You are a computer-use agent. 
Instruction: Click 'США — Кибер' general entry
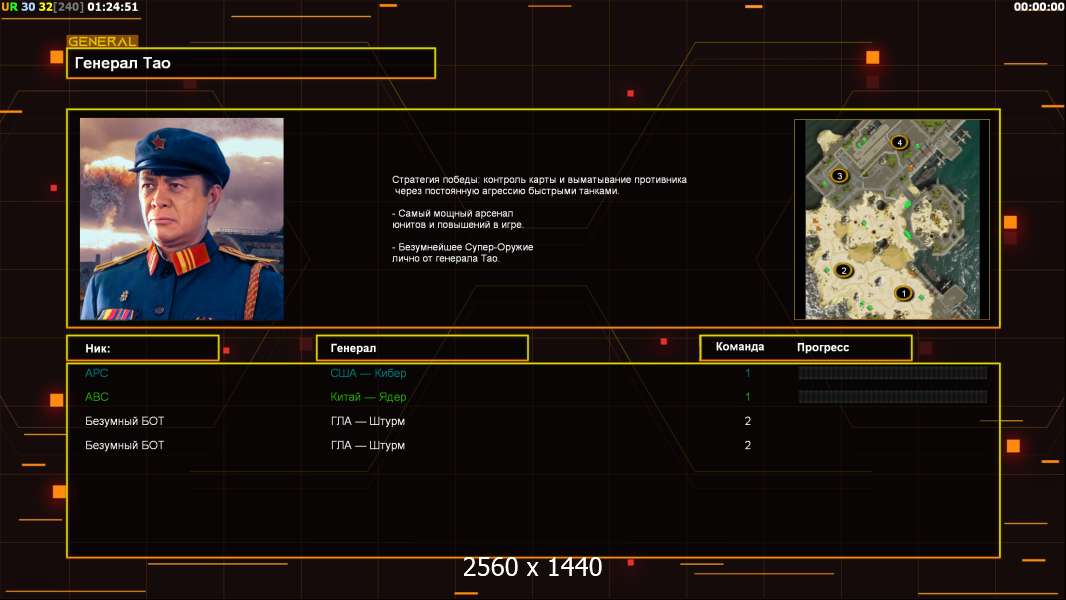(368, 373)
